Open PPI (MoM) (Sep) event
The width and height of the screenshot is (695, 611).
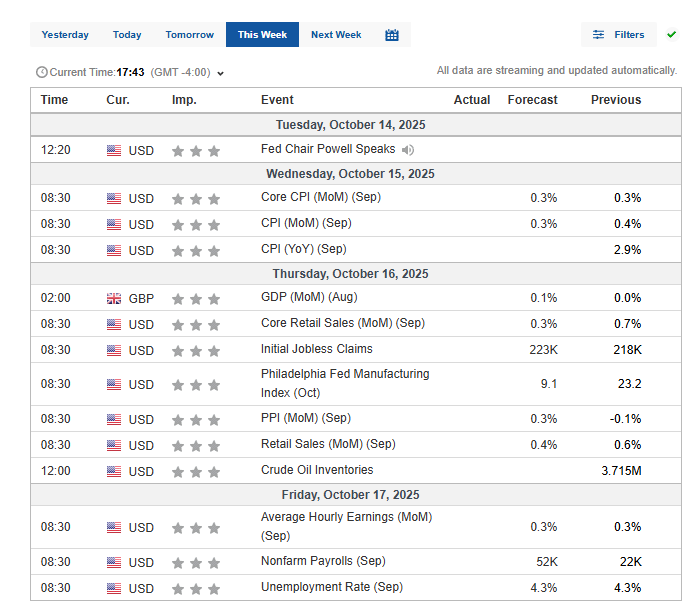point(306,418)
